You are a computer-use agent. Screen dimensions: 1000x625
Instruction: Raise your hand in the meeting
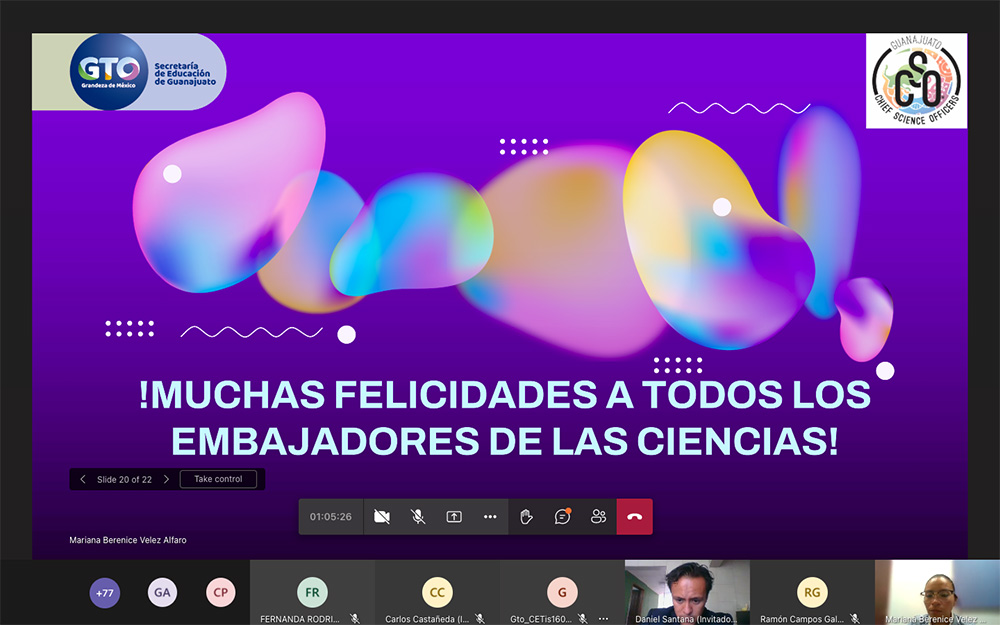[527, 517]
